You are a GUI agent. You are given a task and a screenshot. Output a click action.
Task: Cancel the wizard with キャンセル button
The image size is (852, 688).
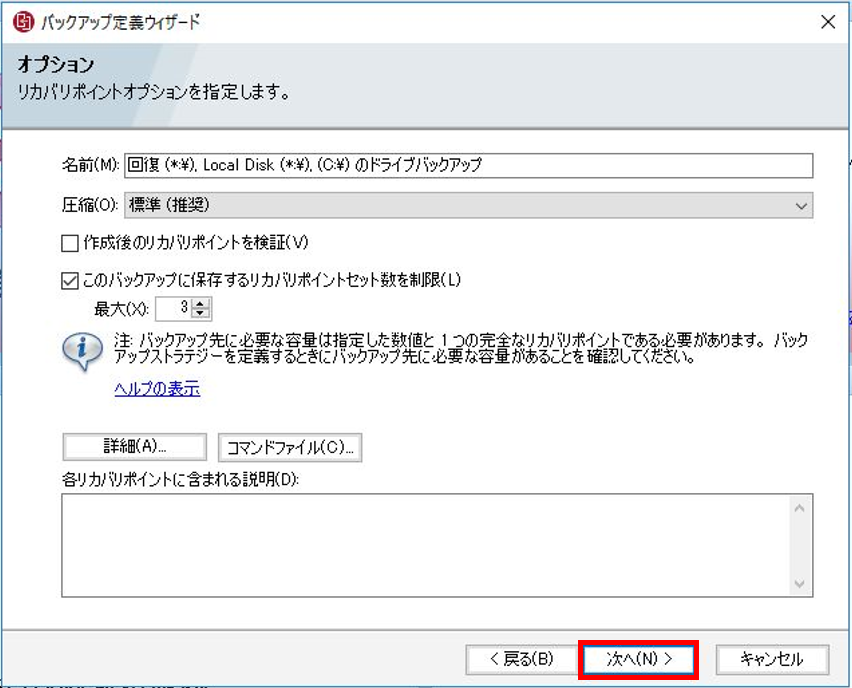point(772,659)
